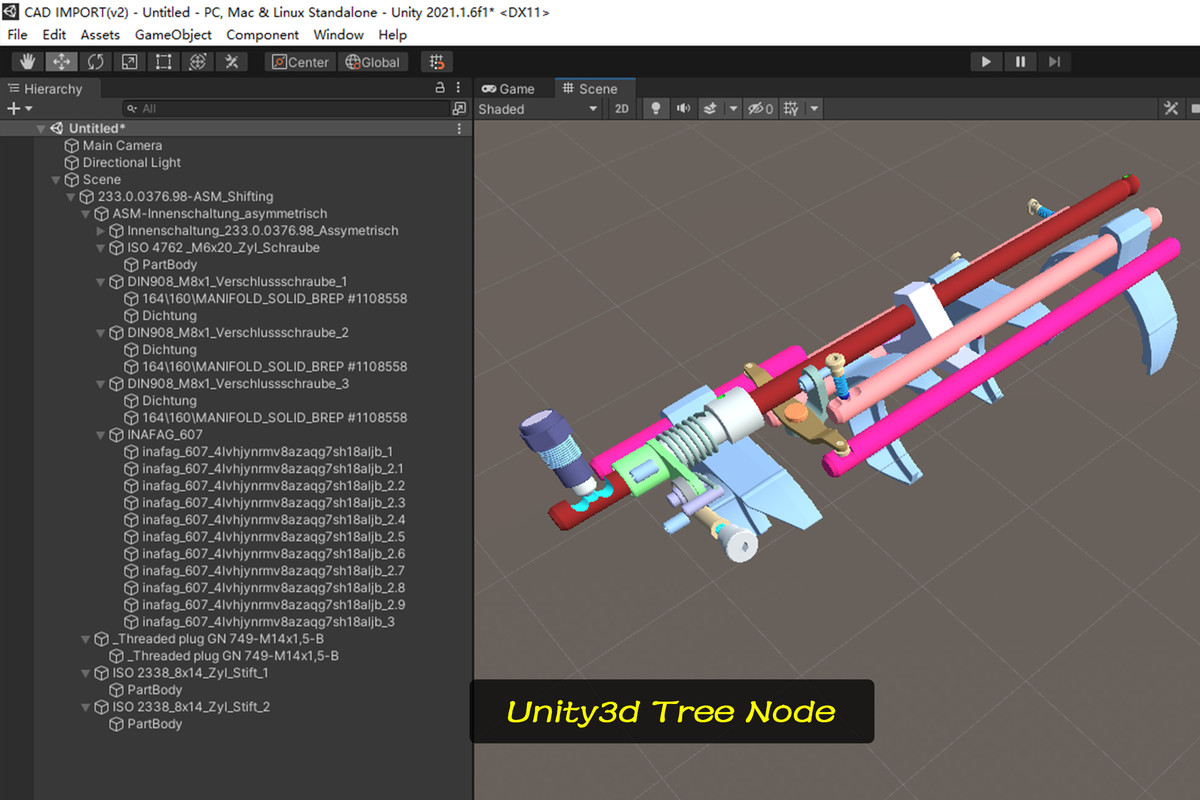Open the Hierarchy panel three-dot menu
Viewport: 1200px width, 800px height.
pos(458,88)
